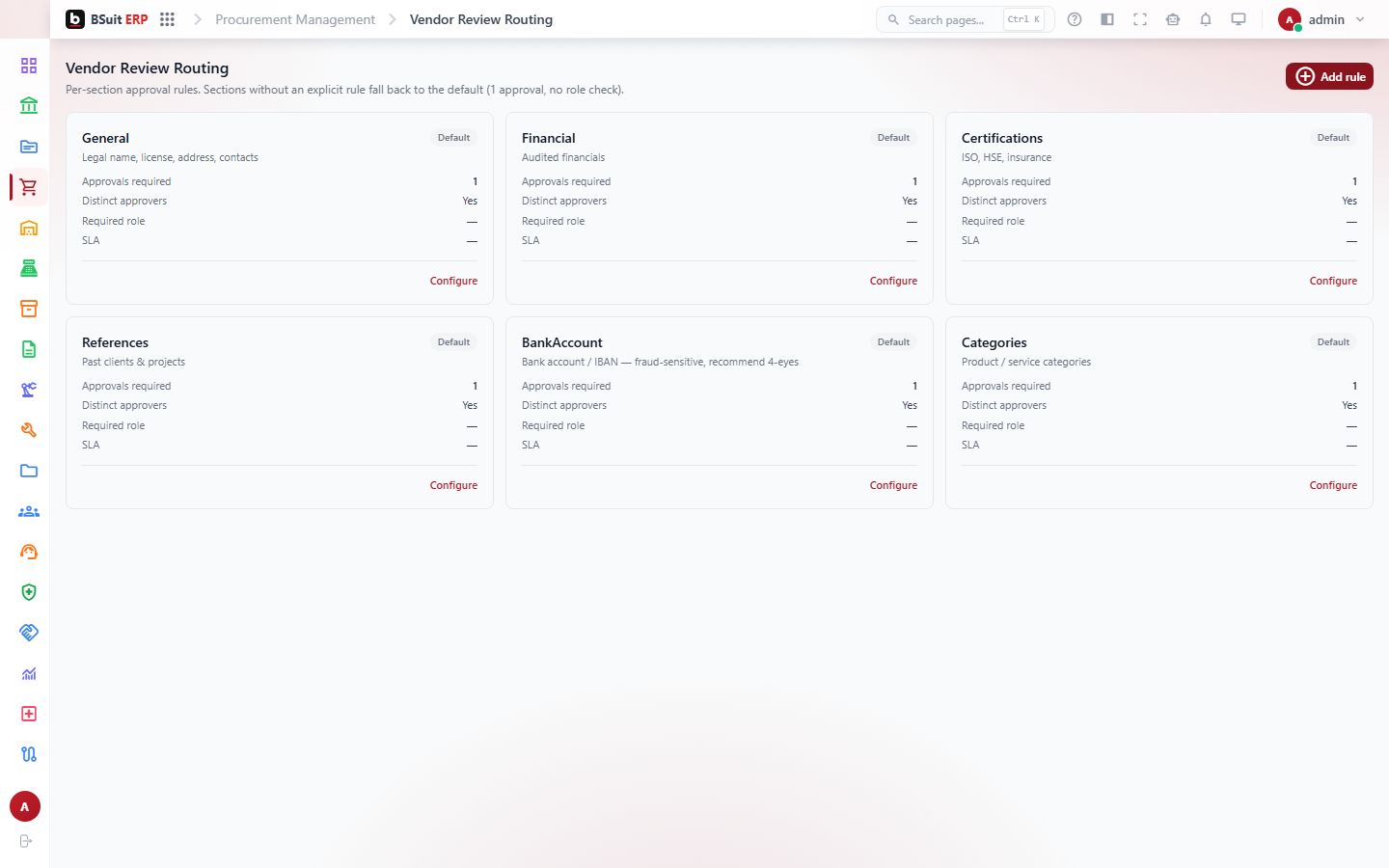Open the robotic arm manufacturing icon in sidebar

click(29, 390)
